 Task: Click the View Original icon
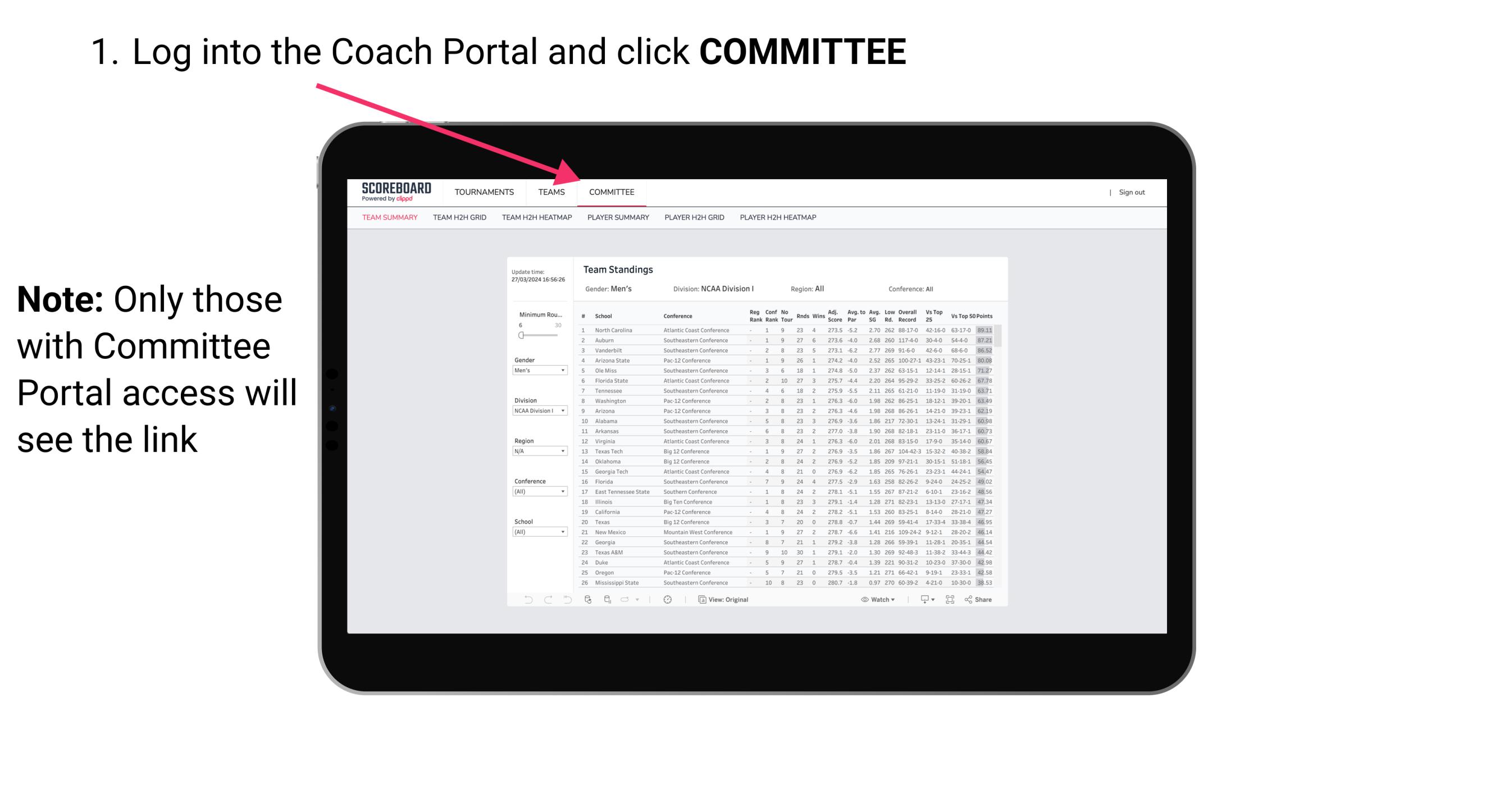coord(700,600)
